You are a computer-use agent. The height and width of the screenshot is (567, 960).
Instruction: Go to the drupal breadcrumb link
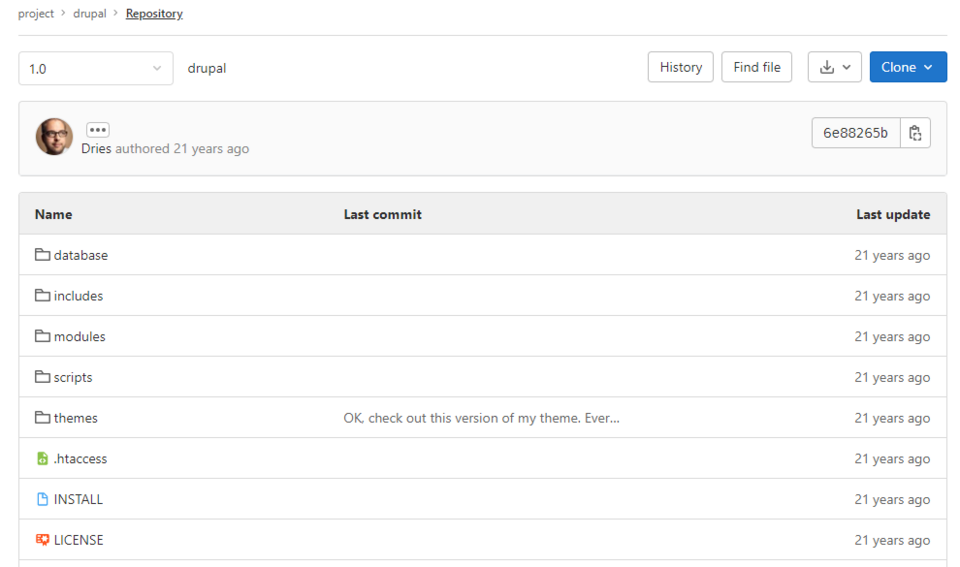90,13
